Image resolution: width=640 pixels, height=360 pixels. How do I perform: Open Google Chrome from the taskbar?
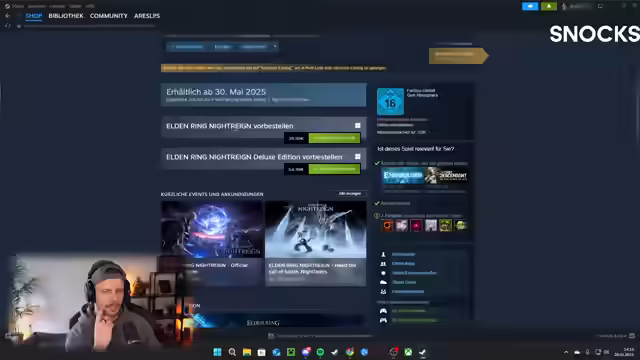click(350, 352)
